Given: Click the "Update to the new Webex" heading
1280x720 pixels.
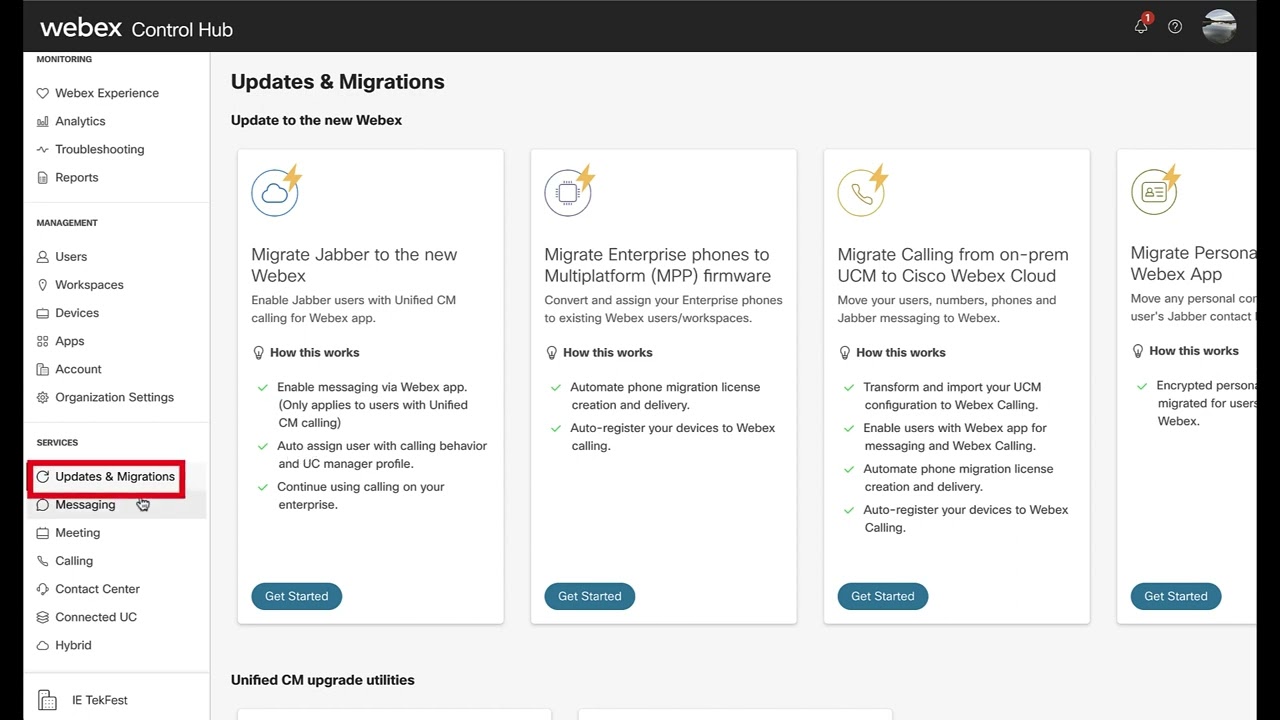Looking at the screenshot, I should 316,120.
